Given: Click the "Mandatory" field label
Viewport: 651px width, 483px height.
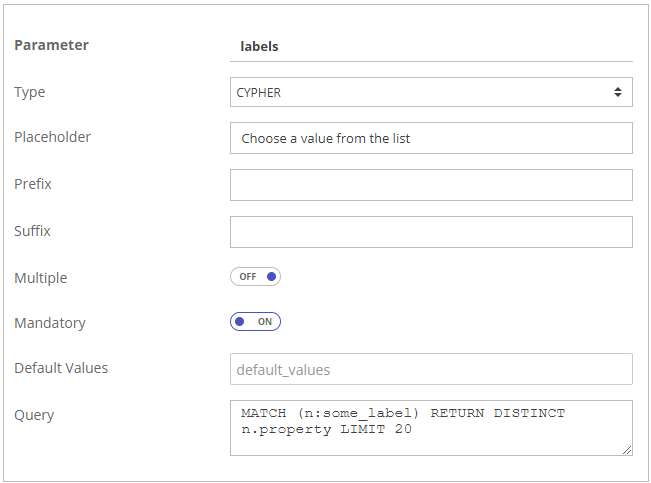Looking at the screenshot, I should coord(50,323).
